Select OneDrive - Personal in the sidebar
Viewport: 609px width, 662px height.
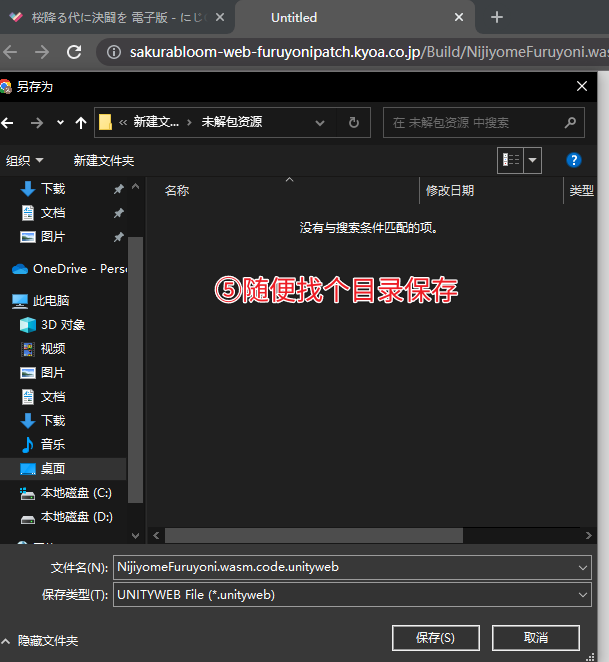(69, 269)
